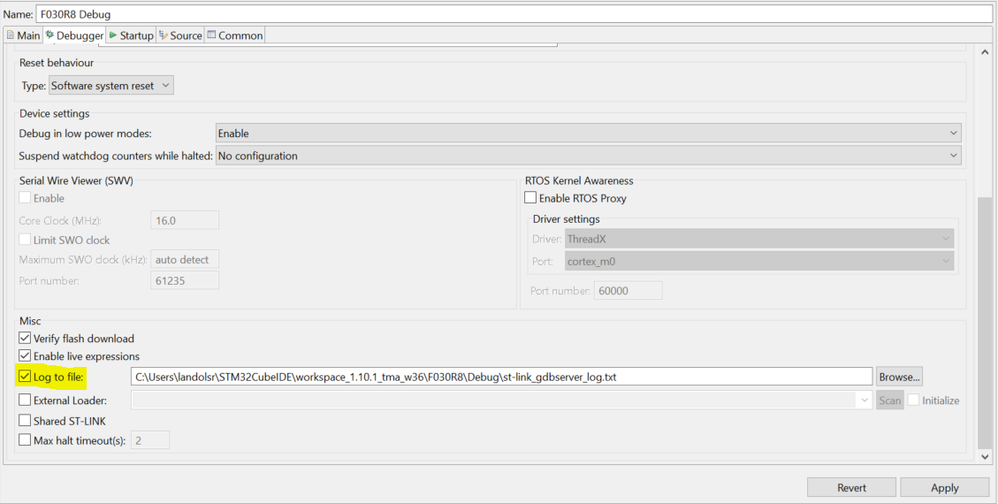Click the Apply button
The image size is (998, 504).
point(945,487)
